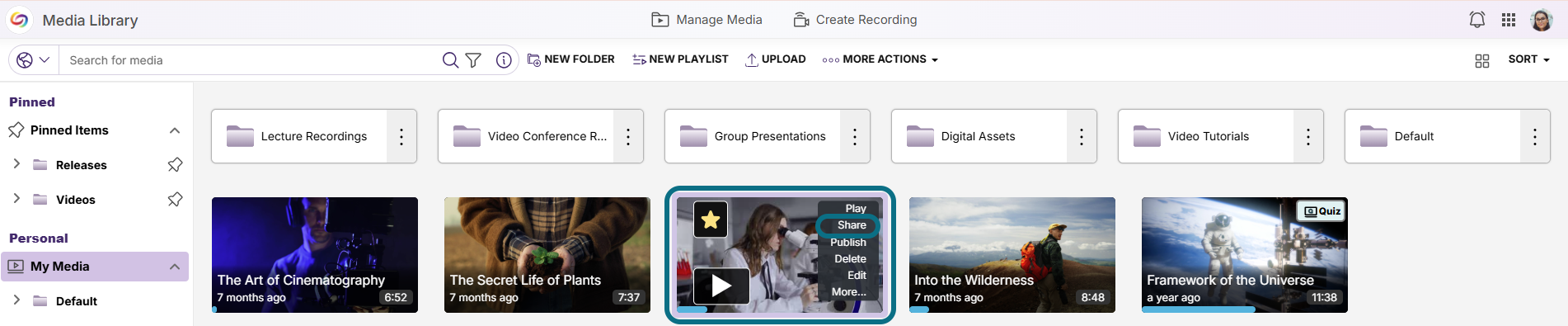
Task: Toggle the star favorite on lab video
Action: coord(711,220)
